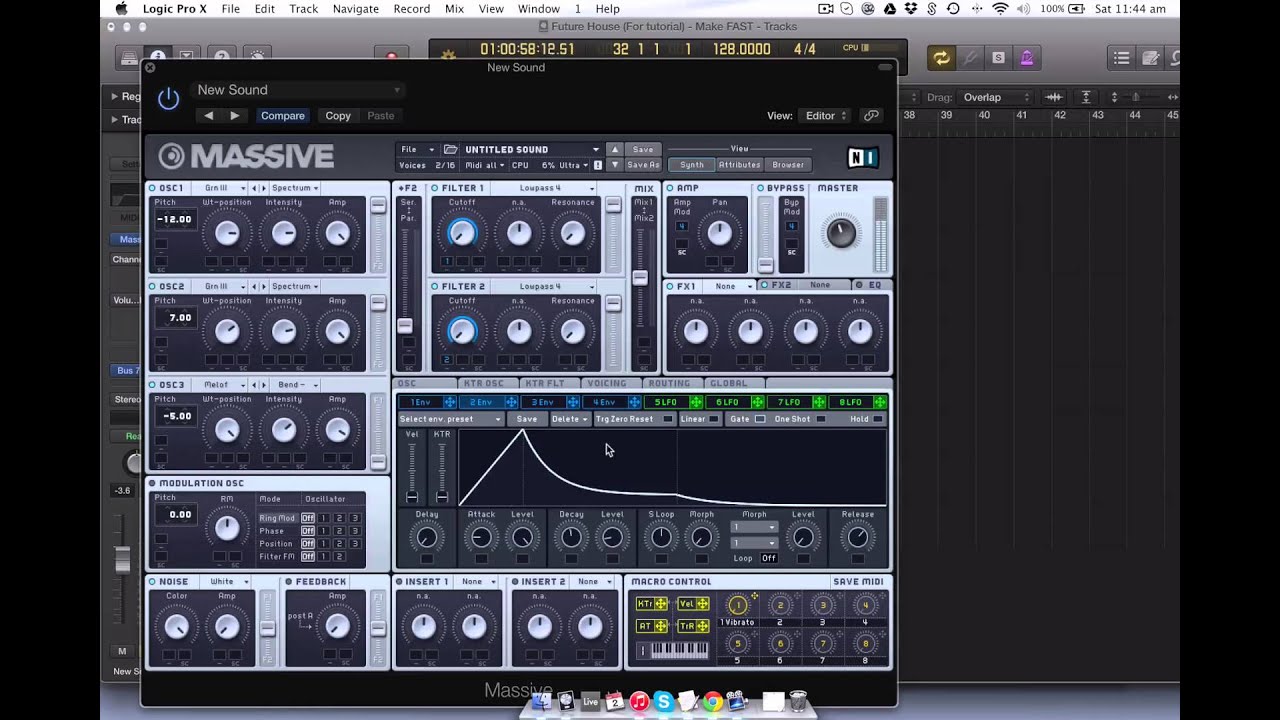Viewport: 1280px width, 720px height.
Task: Click the purple metronome button in Logic
Action: [x=1026, y=58]
